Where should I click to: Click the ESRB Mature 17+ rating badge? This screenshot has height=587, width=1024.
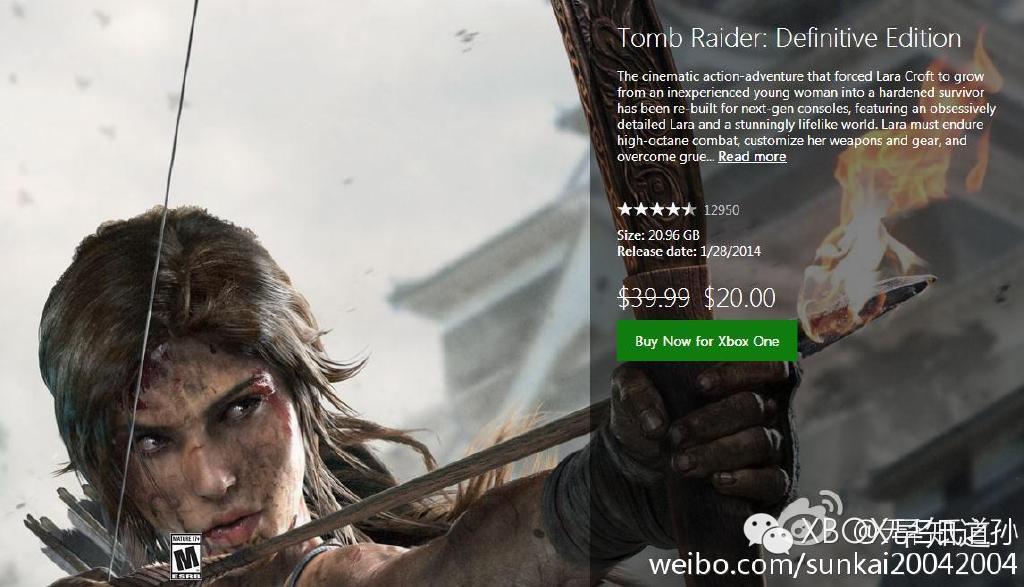(185, 556)
